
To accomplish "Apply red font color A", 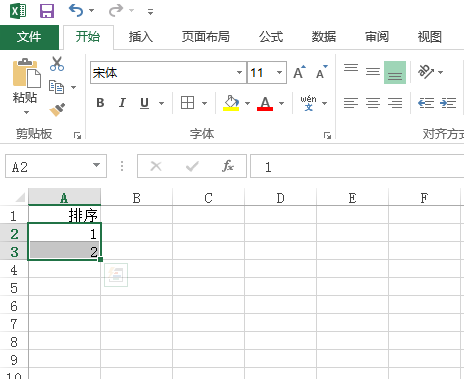I will [x=265, y=103].
